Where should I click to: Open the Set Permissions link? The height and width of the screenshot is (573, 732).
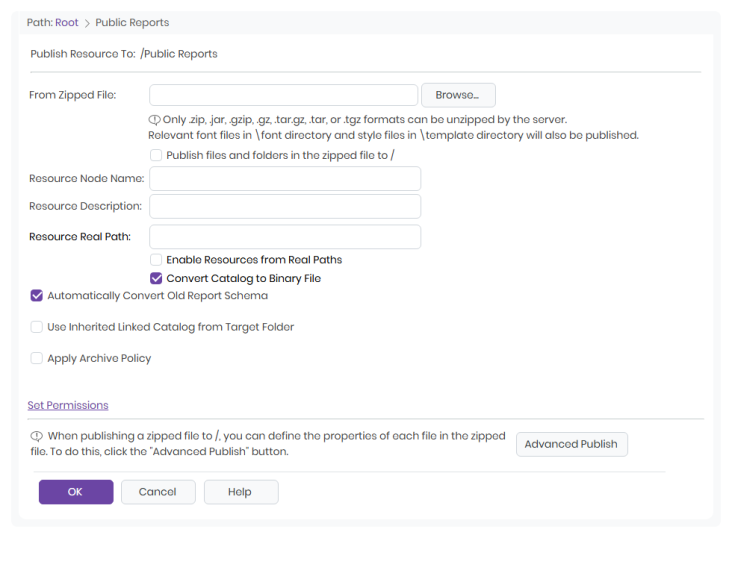click(x=68, y=405)
